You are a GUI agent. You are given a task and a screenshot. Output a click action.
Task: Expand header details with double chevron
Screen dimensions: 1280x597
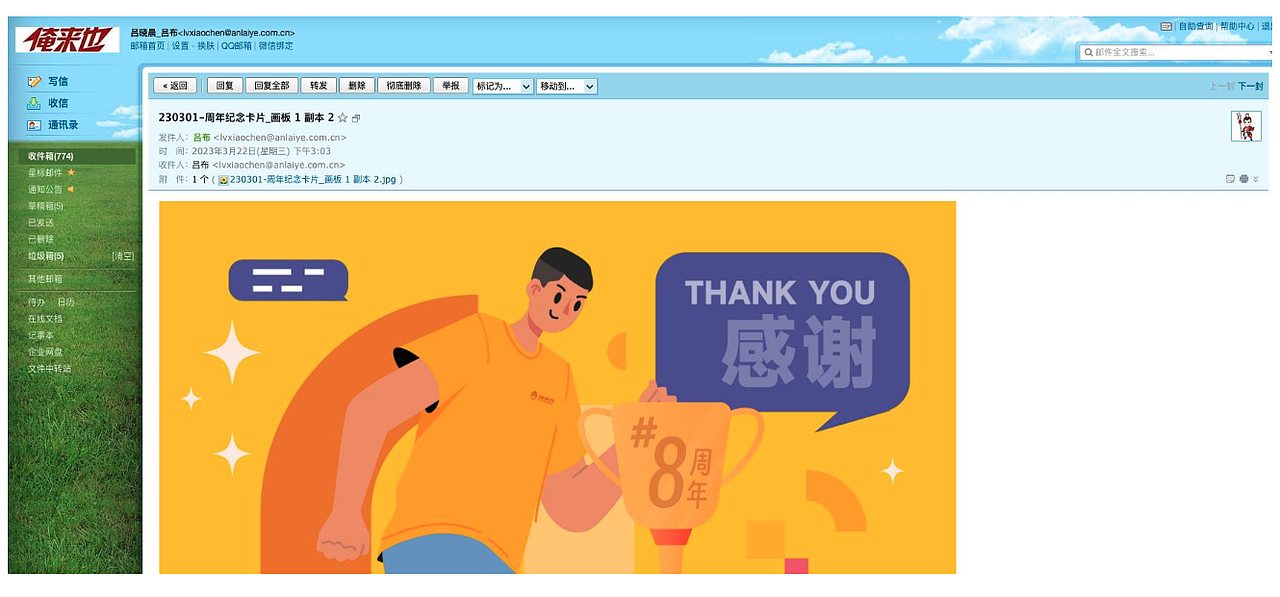(x=1256, y=179)
